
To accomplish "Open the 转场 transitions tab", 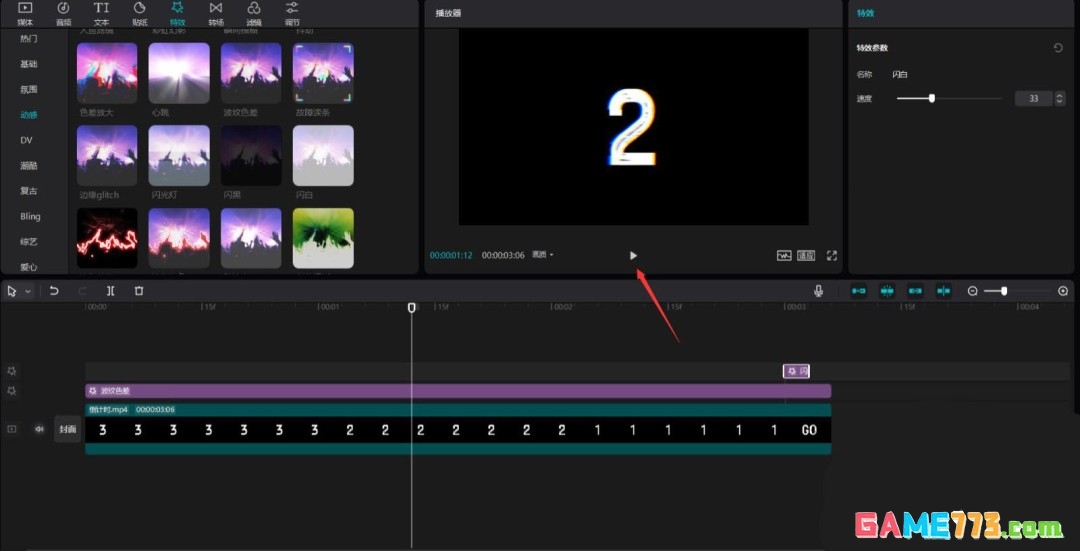I will (x=216, y=13).
